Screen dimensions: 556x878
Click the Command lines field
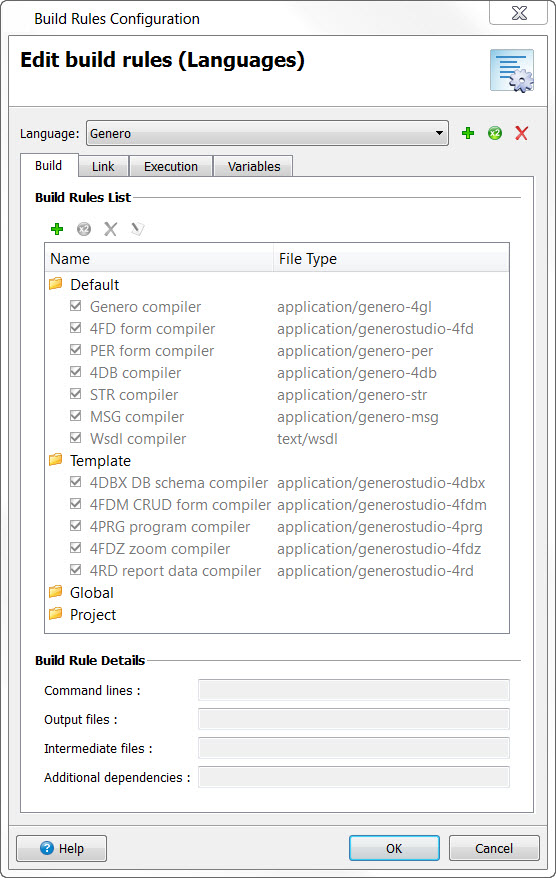tap(354, 690)
